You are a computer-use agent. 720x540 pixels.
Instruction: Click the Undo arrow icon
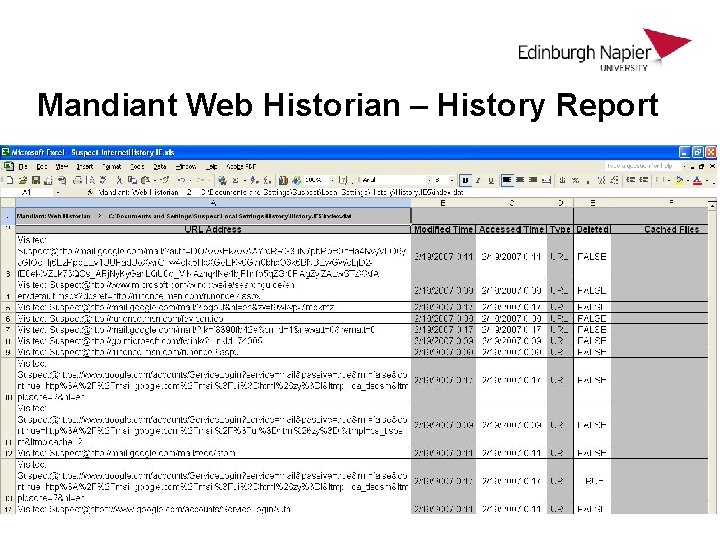[x=181, y=180]
